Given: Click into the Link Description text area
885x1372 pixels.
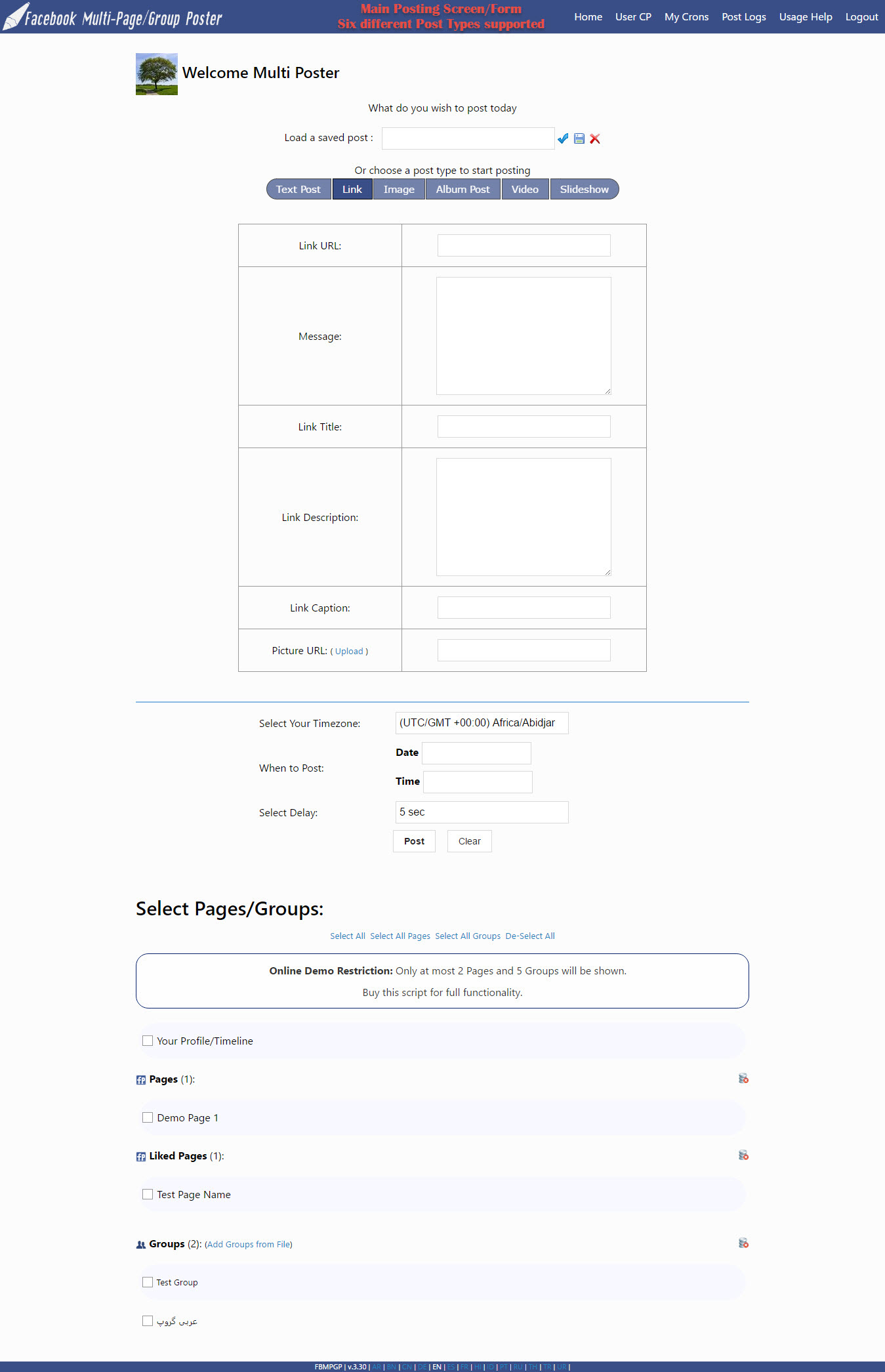Looking at the screenshot, I should [524, 517].
